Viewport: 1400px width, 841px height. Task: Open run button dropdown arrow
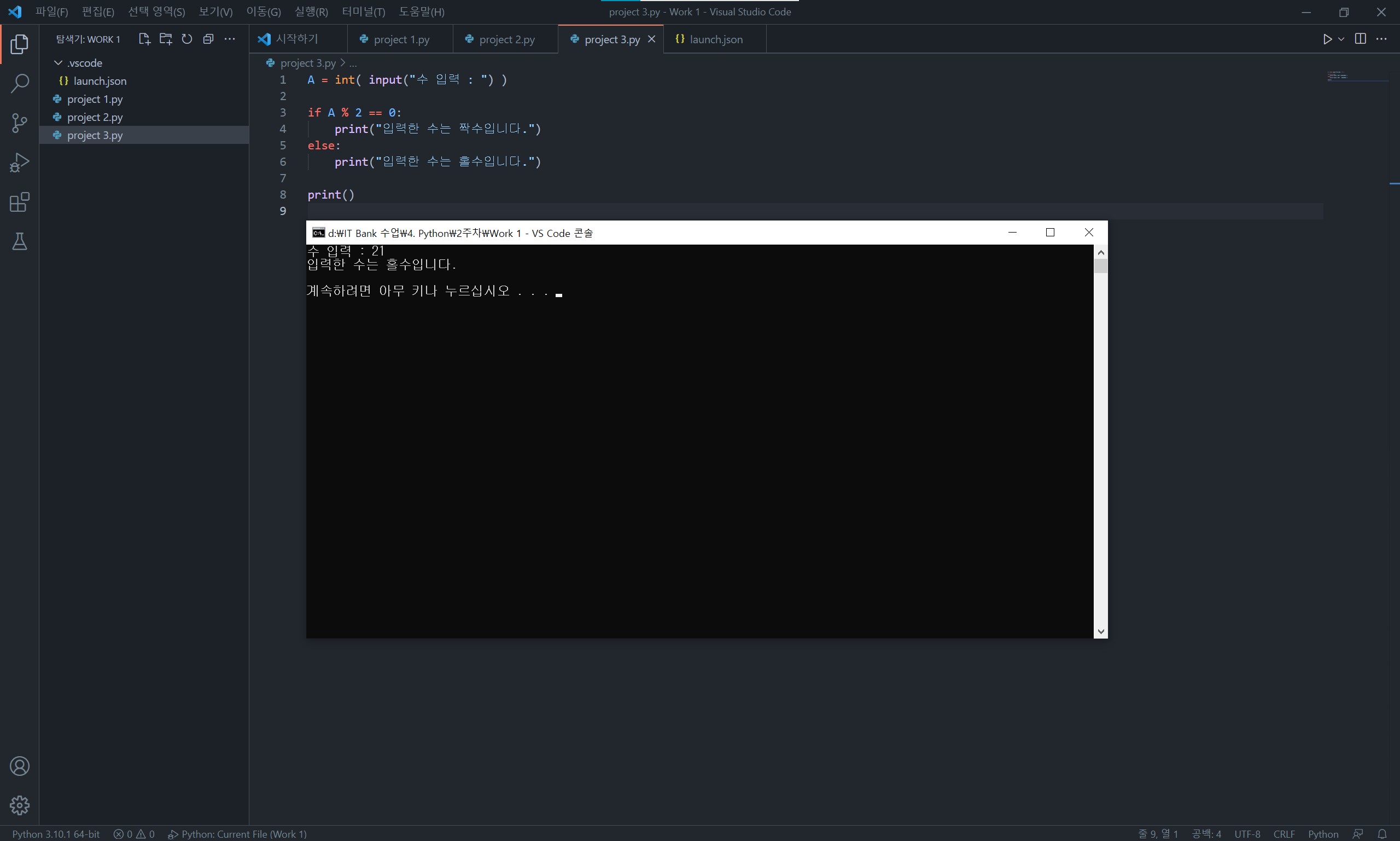coord(1341,39)
